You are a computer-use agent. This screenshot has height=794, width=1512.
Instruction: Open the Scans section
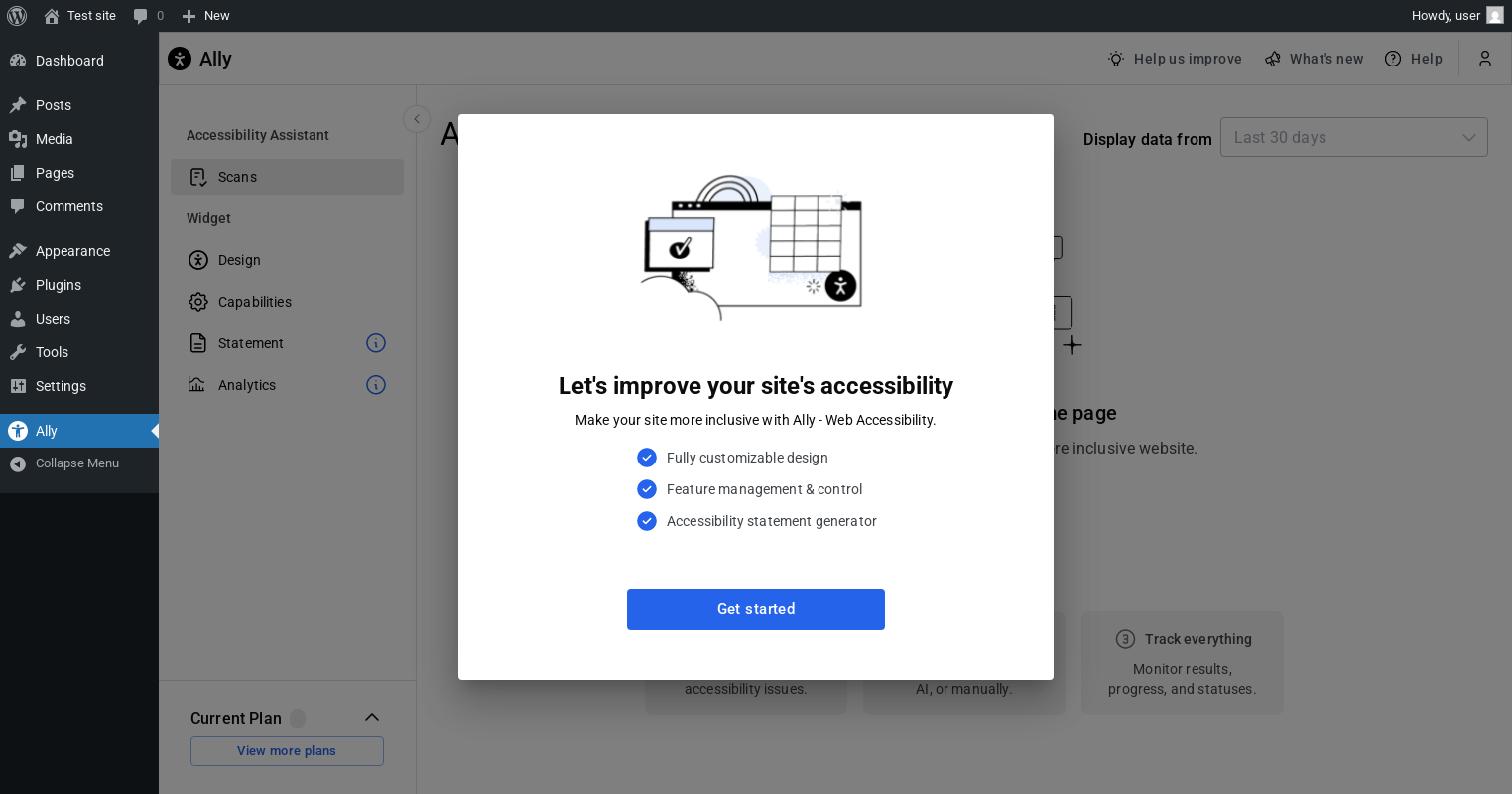pos(287,177)
